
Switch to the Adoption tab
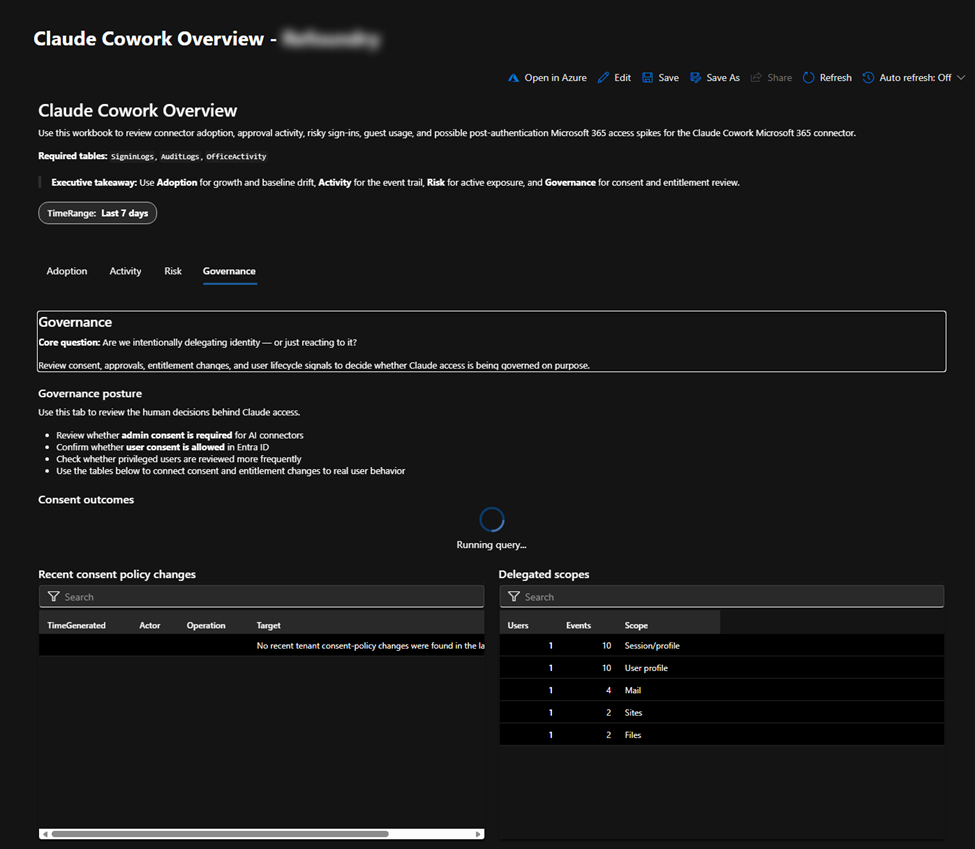click(67, 271)
